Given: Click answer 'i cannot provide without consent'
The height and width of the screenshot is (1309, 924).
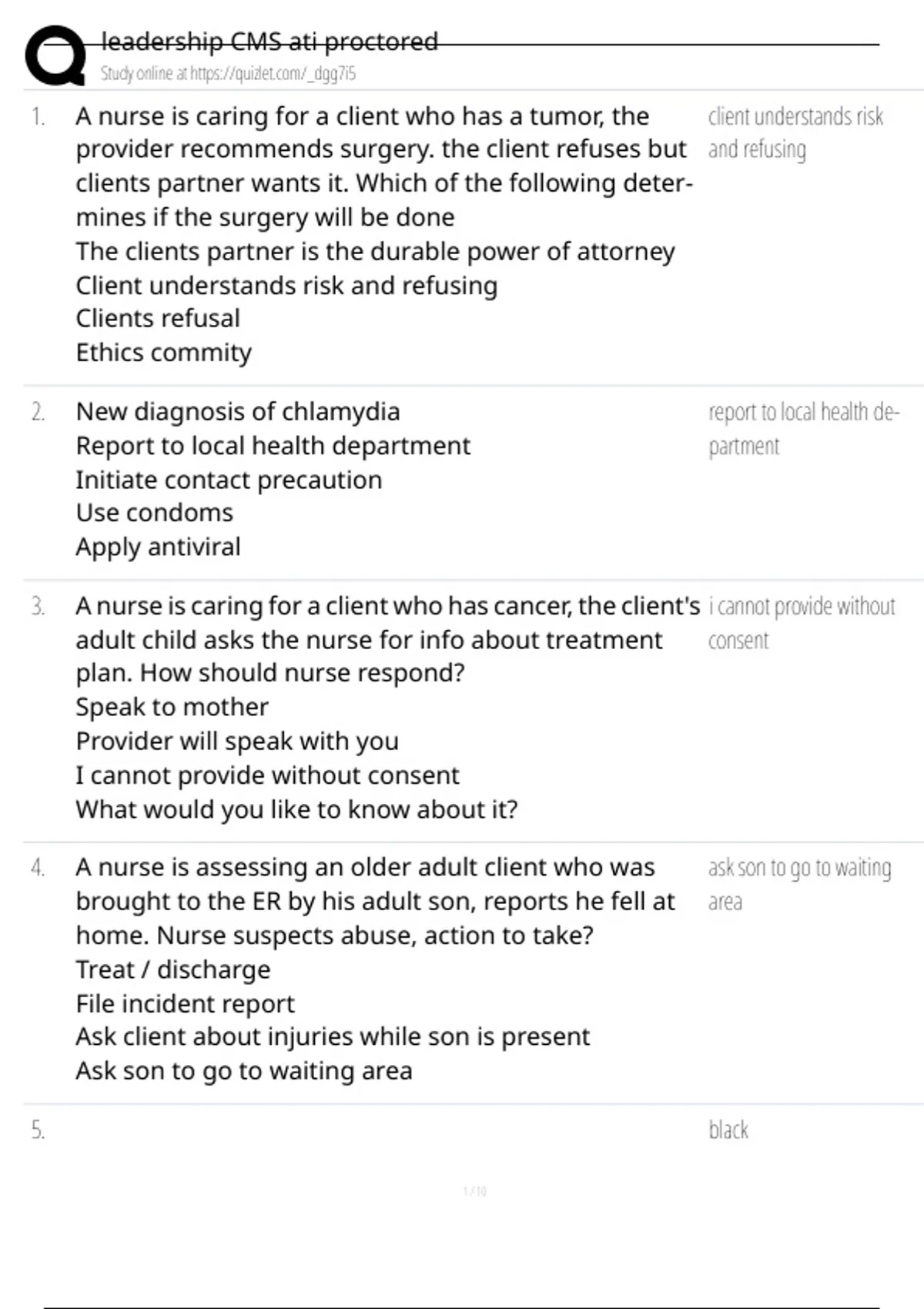Looking at the screenshot, I should point(801,623).
